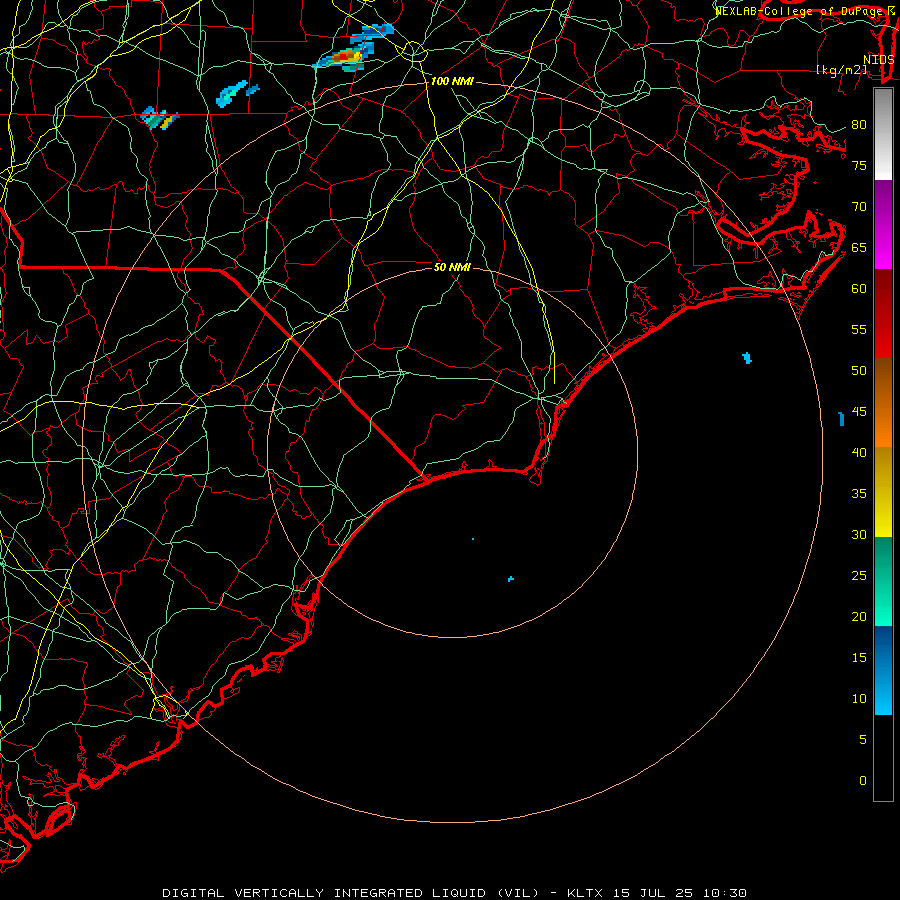Click the 0 value on the color scale
The height and width of the screenshot is (900, 900).
pyautogui.click(x=863, y=781)
